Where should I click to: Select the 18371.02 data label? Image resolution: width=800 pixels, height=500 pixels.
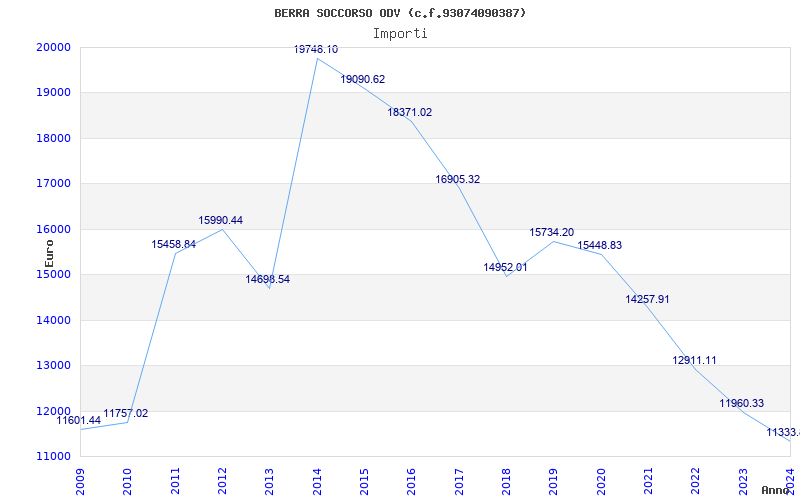(410, 112)
